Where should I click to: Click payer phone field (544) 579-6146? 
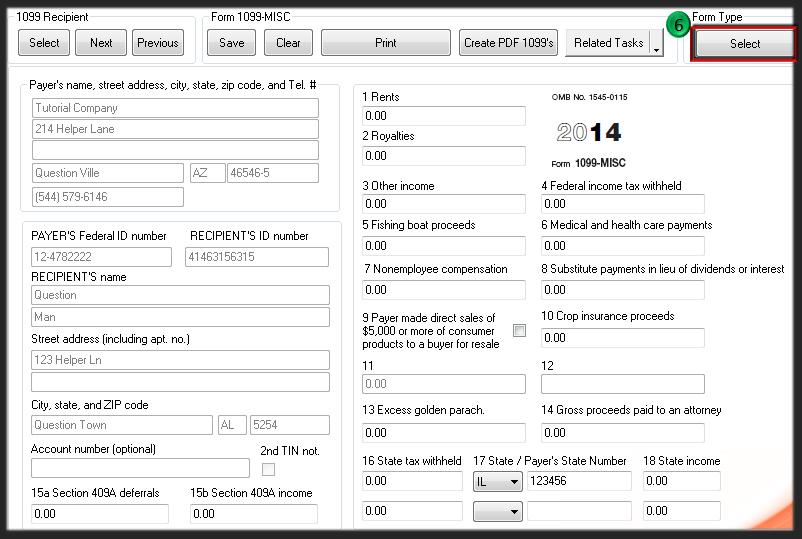click(107, 197)
